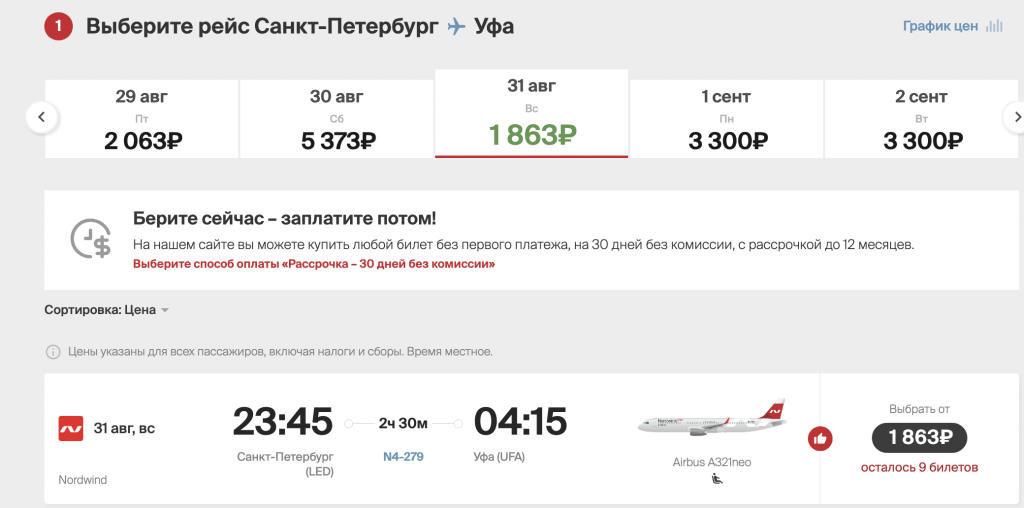Select the 29 авг date tab

pos(142,119)
